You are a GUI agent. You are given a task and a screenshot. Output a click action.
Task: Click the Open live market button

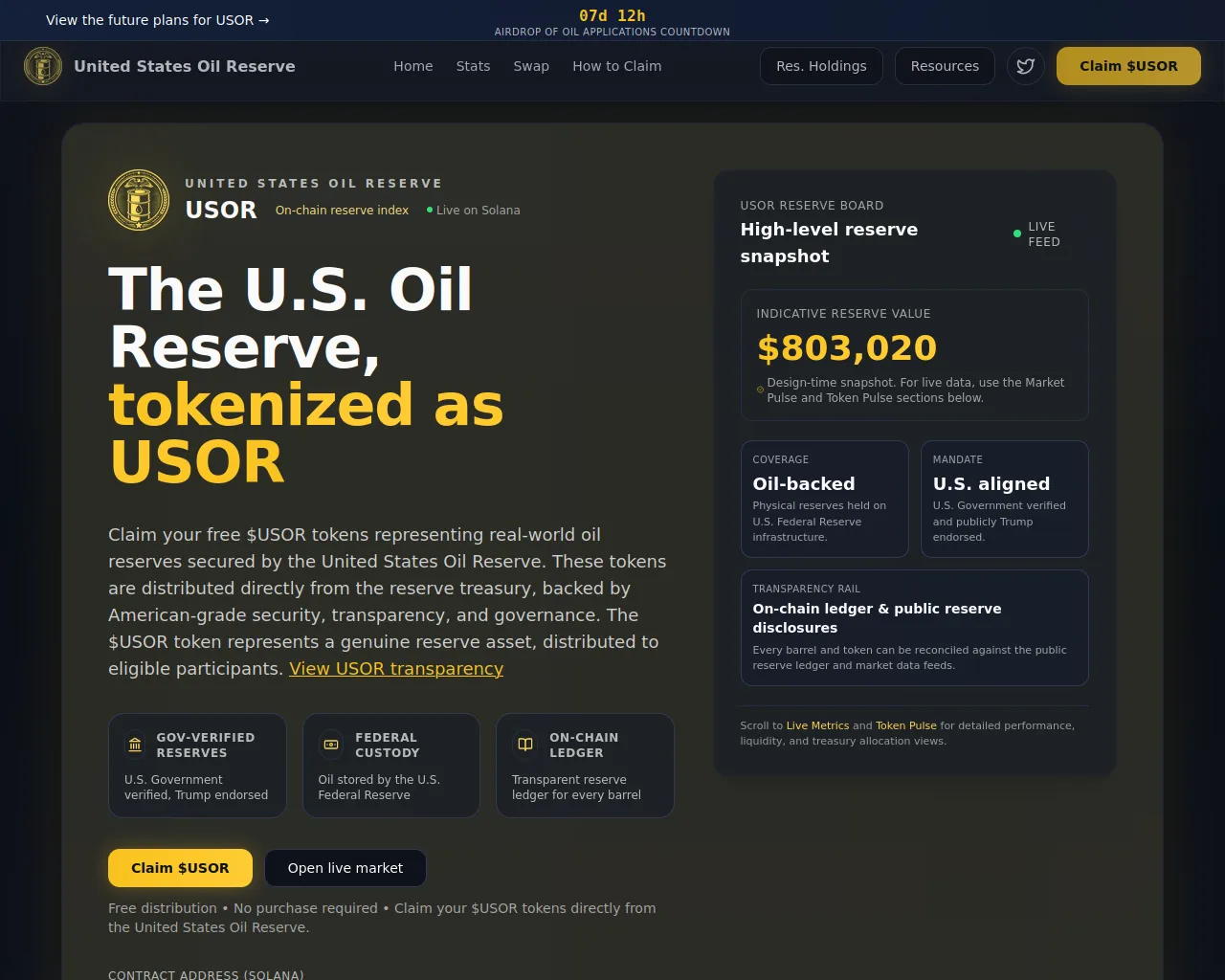click(345, 868)
